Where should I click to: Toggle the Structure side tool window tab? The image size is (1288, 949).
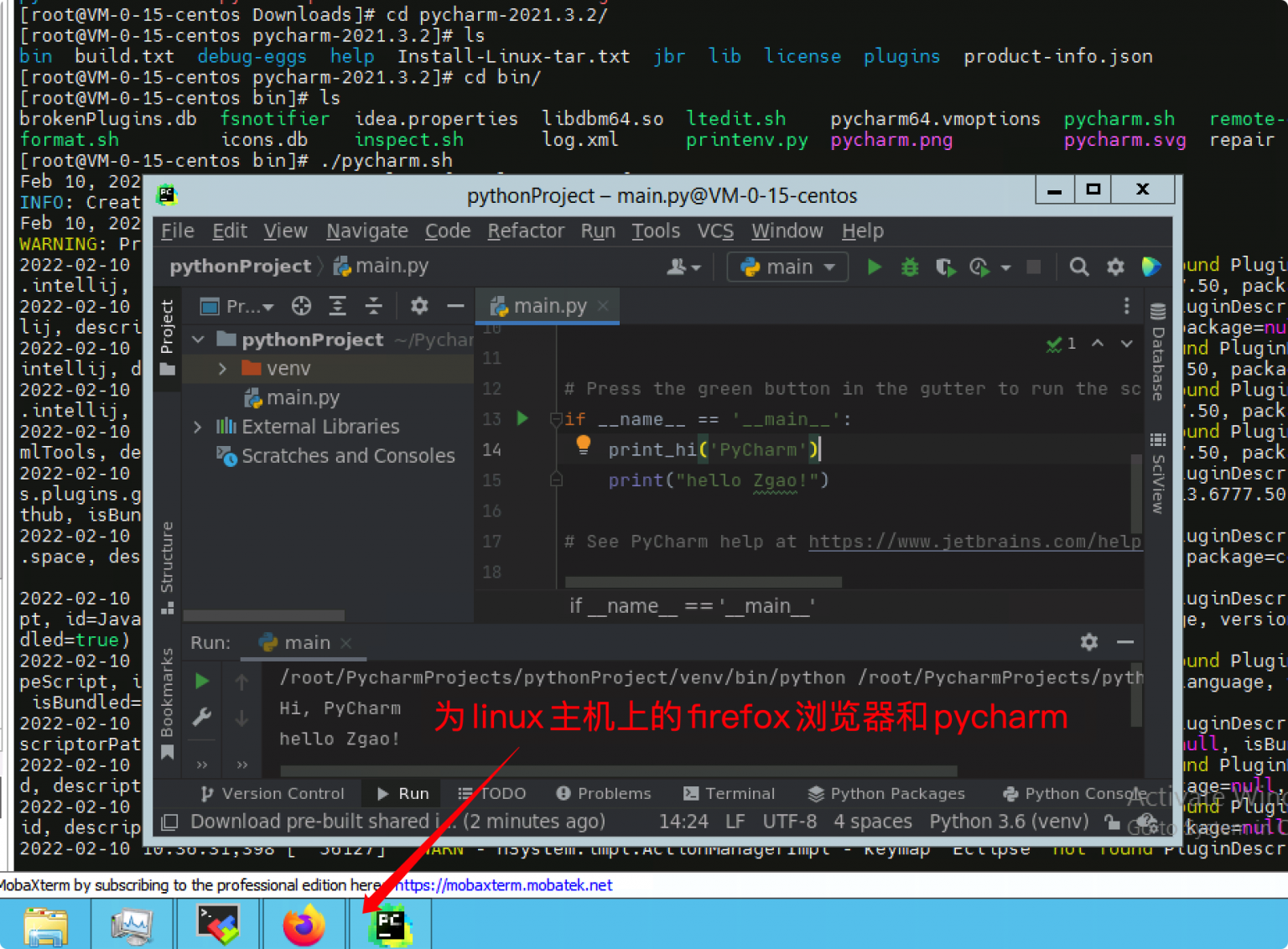pos(168,568)
